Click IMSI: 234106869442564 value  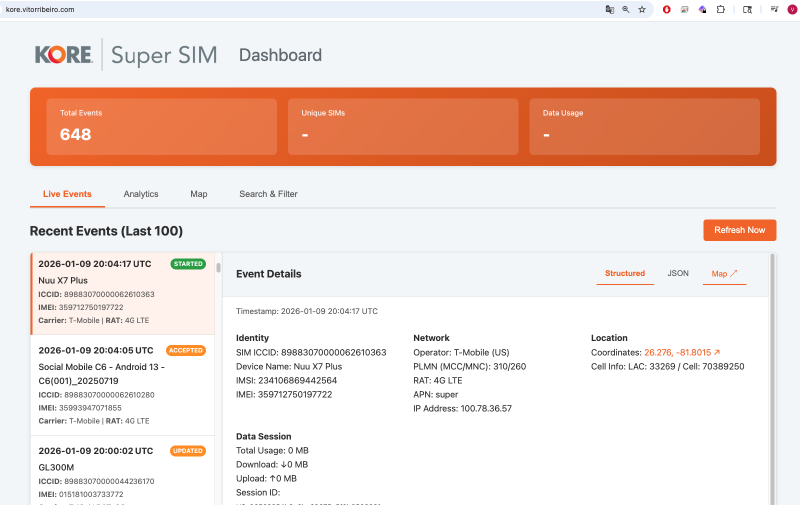pyautogui.click(x=286, y=381)
